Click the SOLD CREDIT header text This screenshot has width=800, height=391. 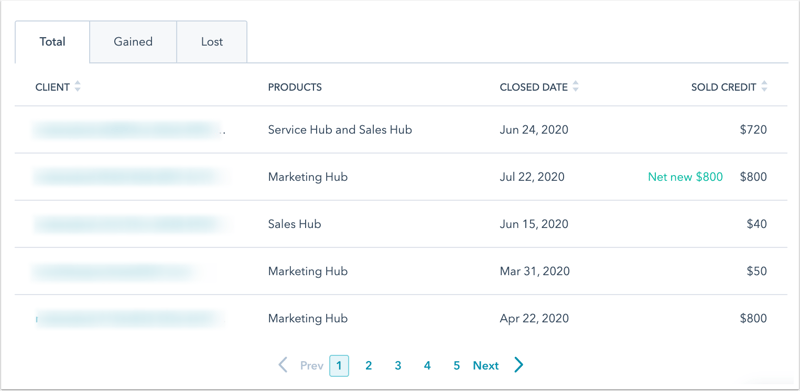(x=723, y=87)
